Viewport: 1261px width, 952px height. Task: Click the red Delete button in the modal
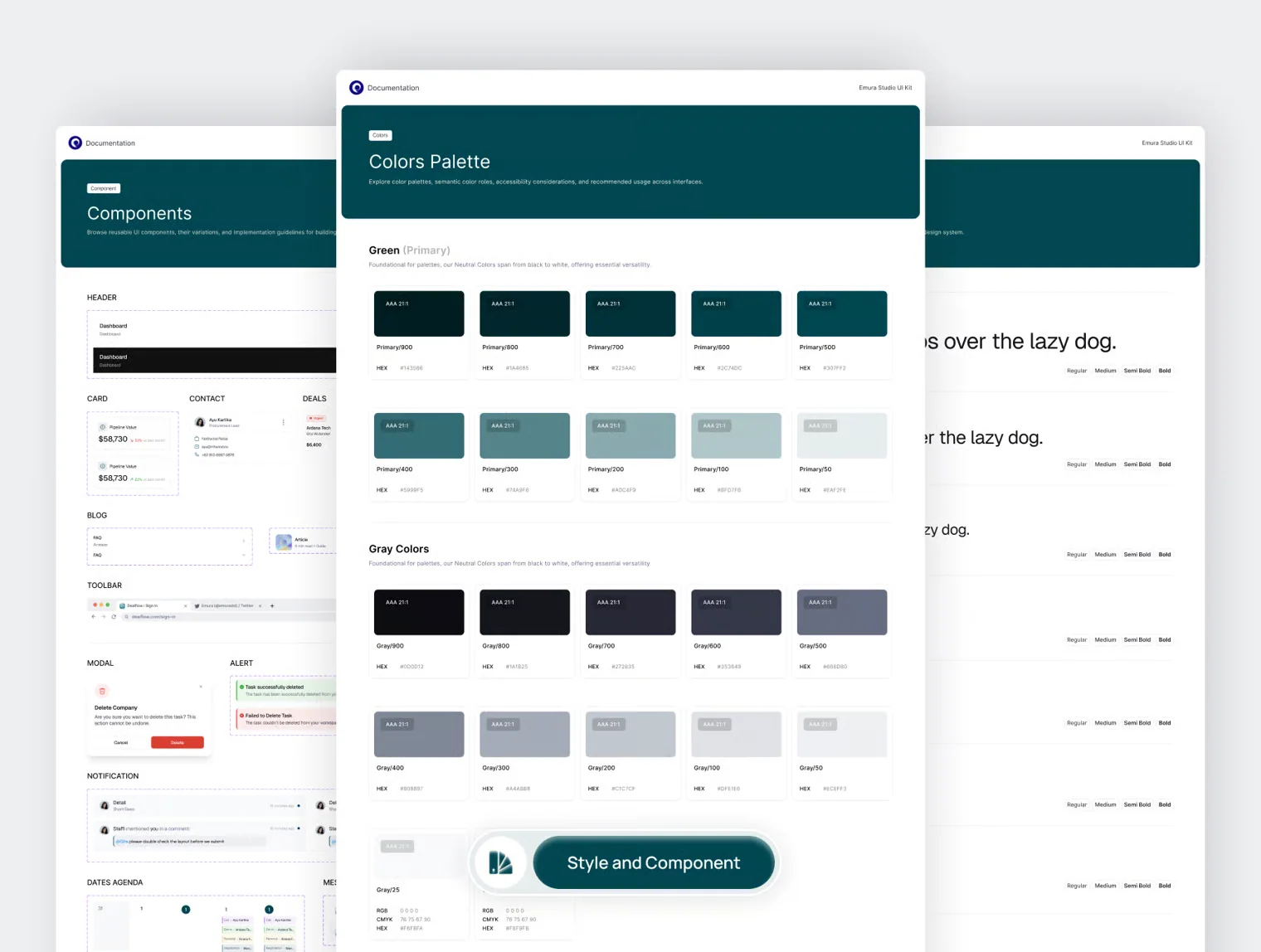coord(178,742)
